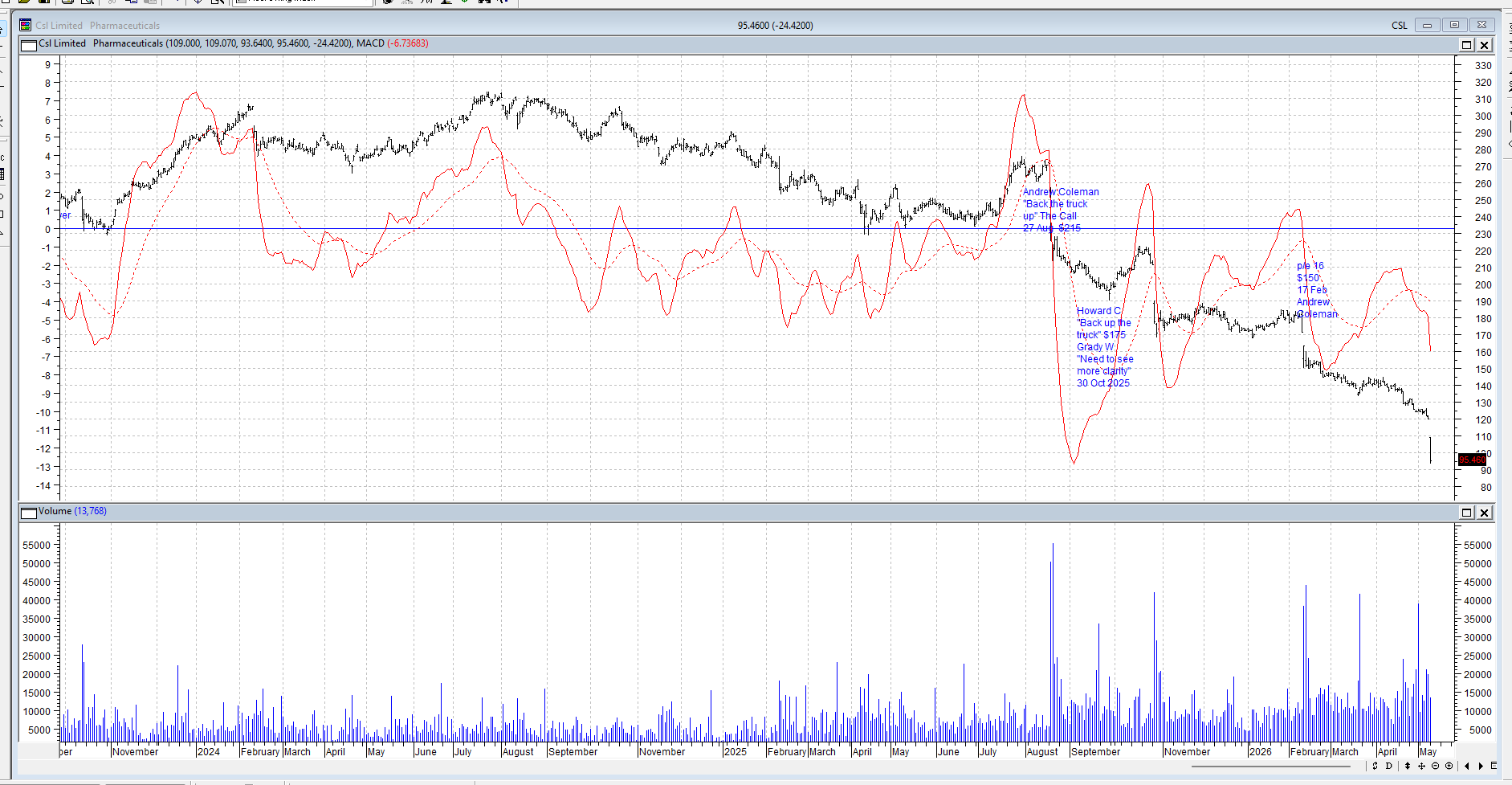The height and width of the screenshot is (785, 1512).
Task: Click the vertical up-down arrows rescale icon
Action: pos(1407,766)
